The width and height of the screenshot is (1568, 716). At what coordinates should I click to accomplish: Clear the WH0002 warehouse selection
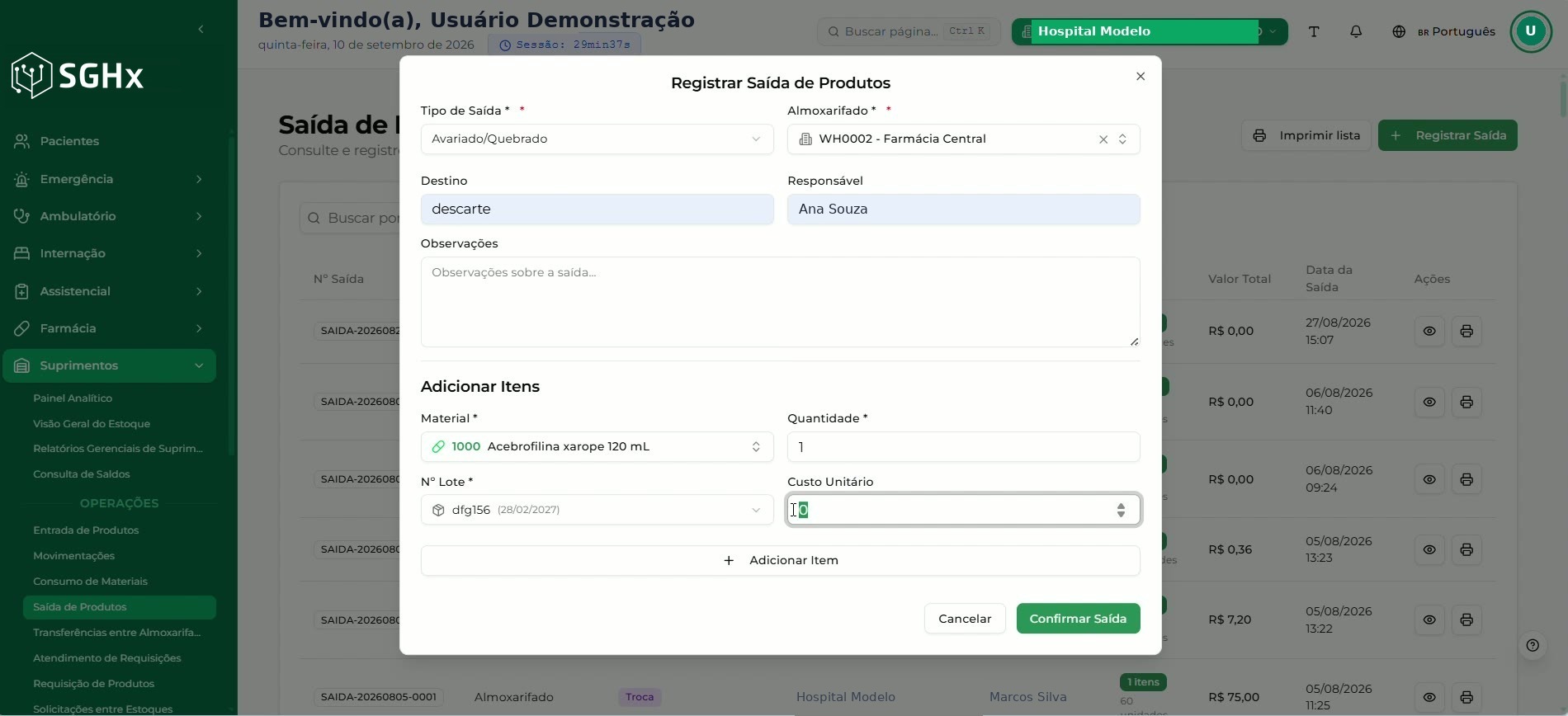[x=1103, y=139]
